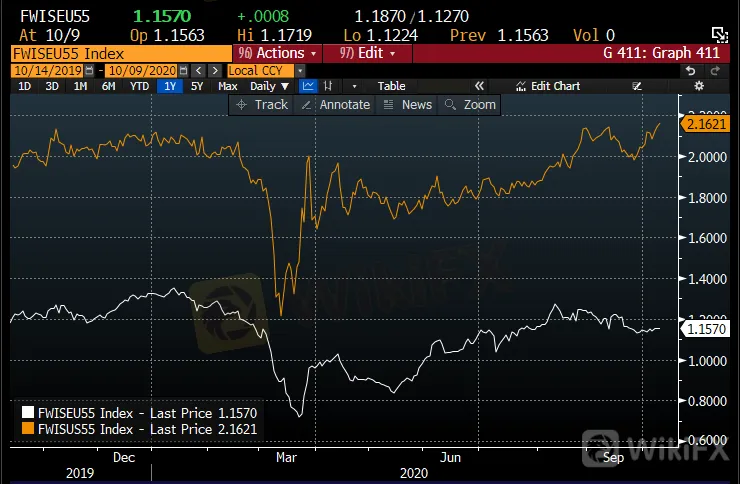This screenshot has height=484, width=740.
Task: Click the redo arrow icon
Action: pos(716,70)
